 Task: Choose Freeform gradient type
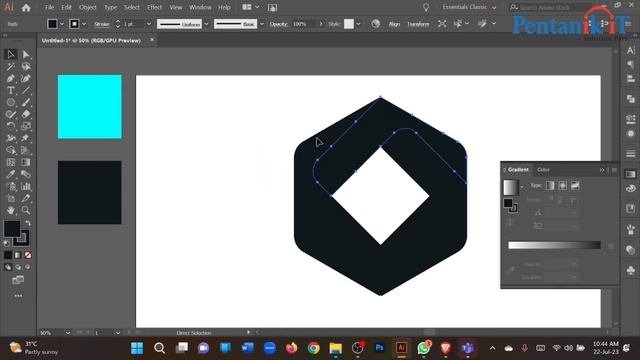[x=575, y=186]
